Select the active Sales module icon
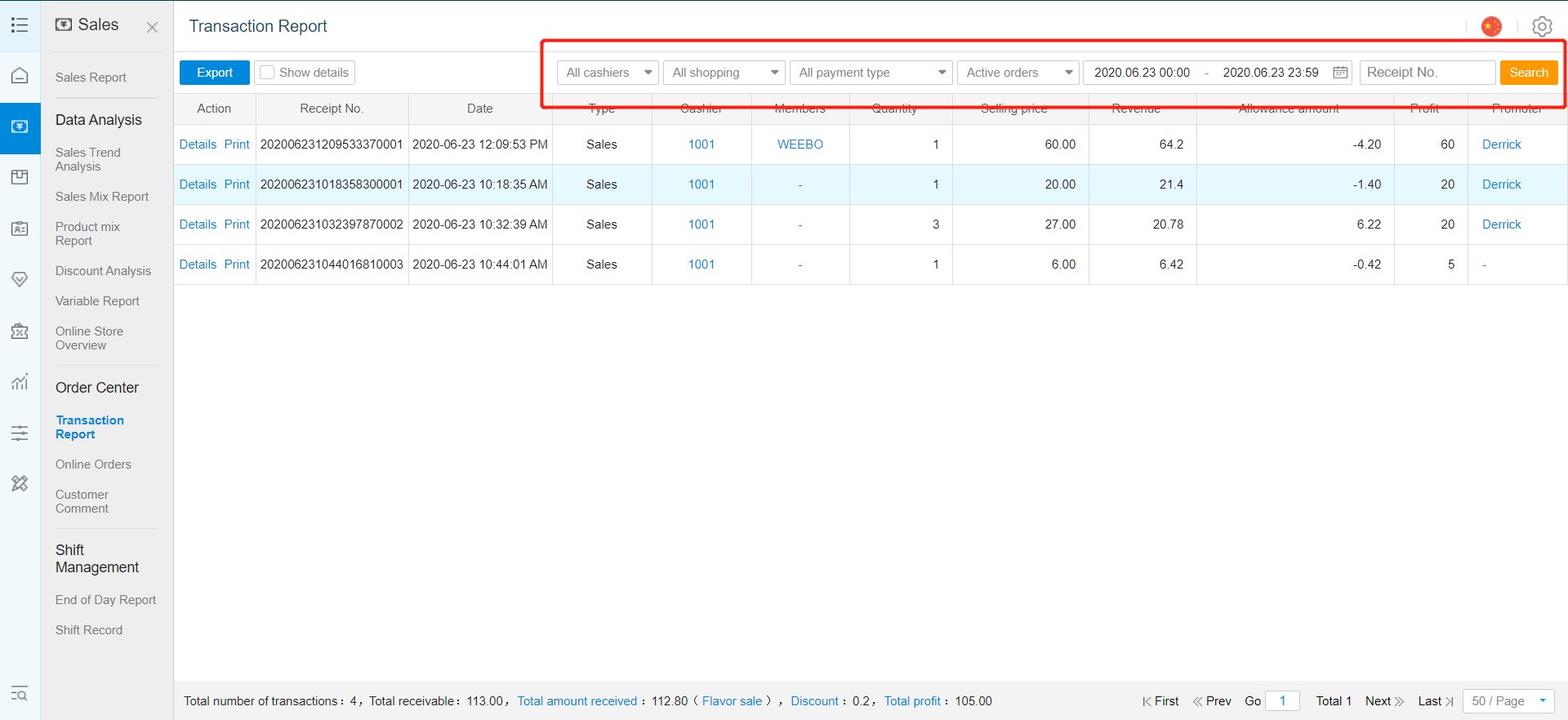This screenshot has width=1568, height=720. tap(20, 127)
